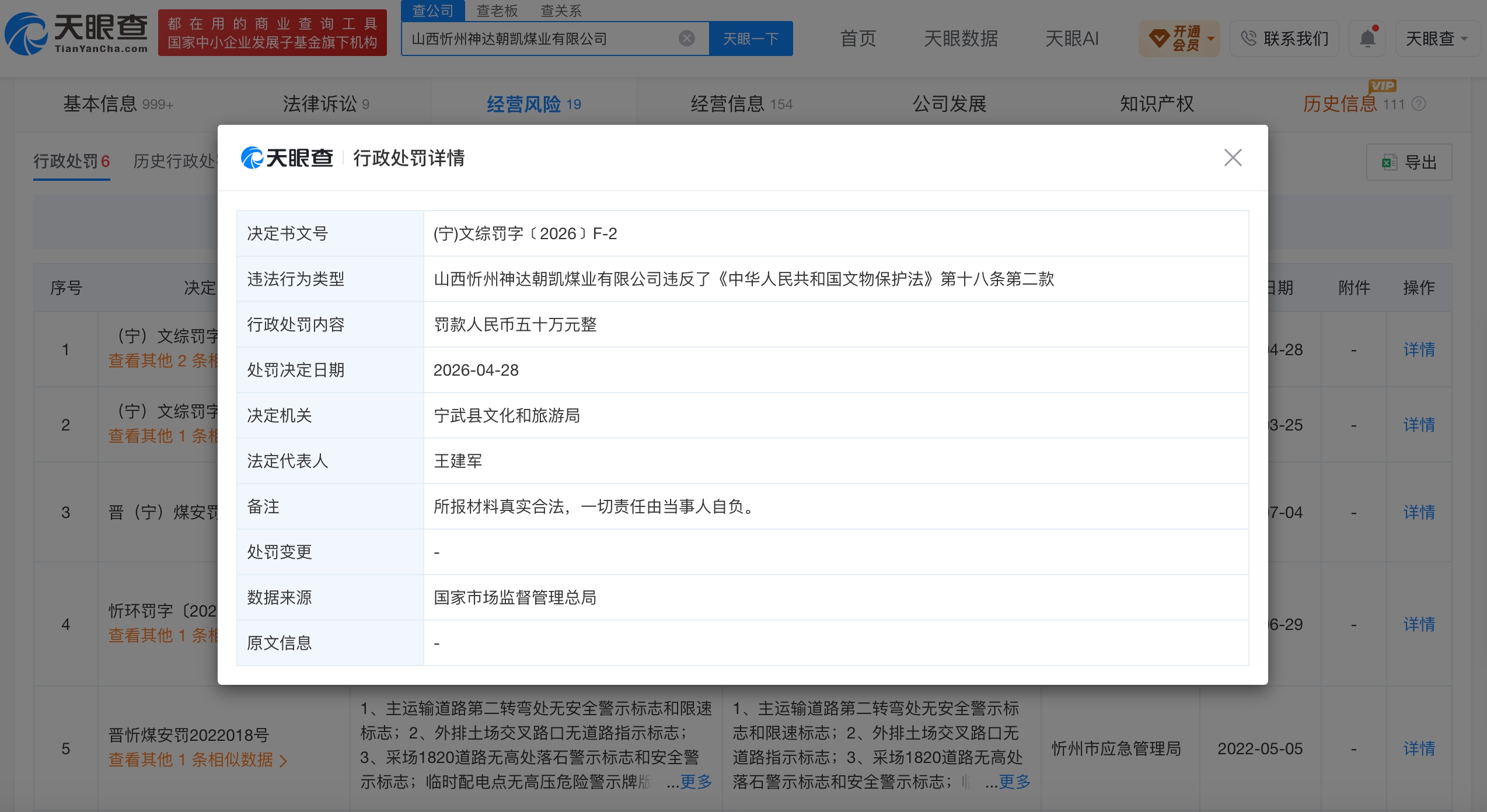
Task: Click the 导出 export button
Action: (1409, 162)
